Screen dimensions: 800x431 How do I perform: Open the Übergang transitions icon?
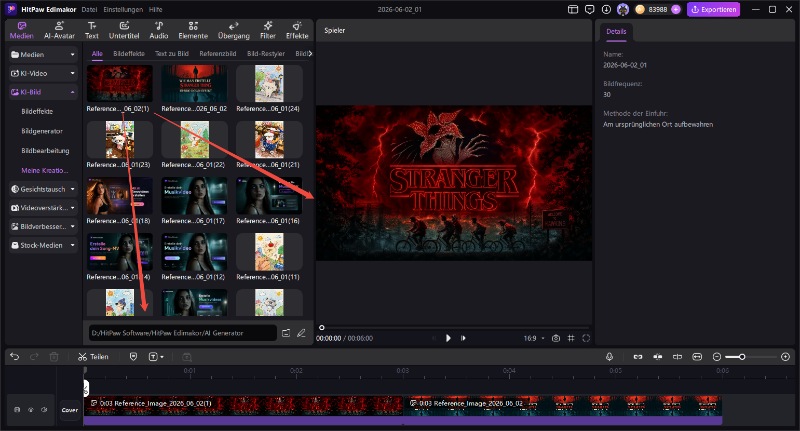pyautogui.click(x=234, y=30)
